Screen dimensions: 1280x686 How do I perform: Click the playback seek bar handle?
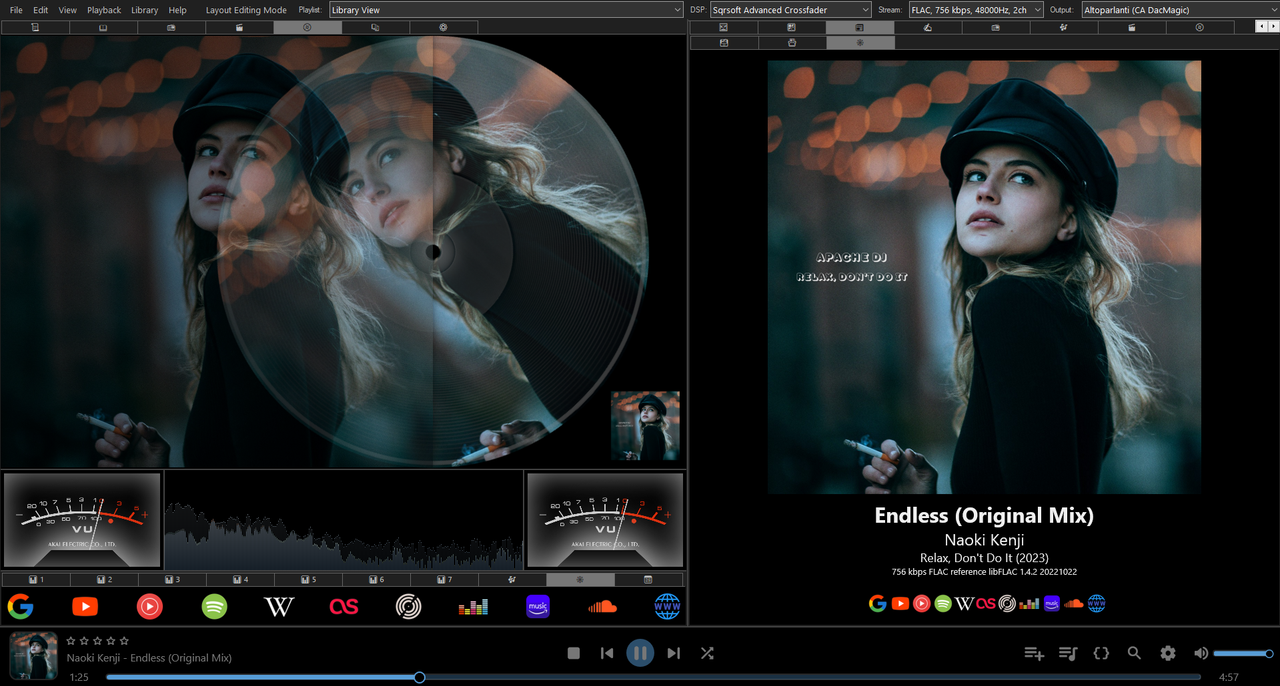[420, 678]
